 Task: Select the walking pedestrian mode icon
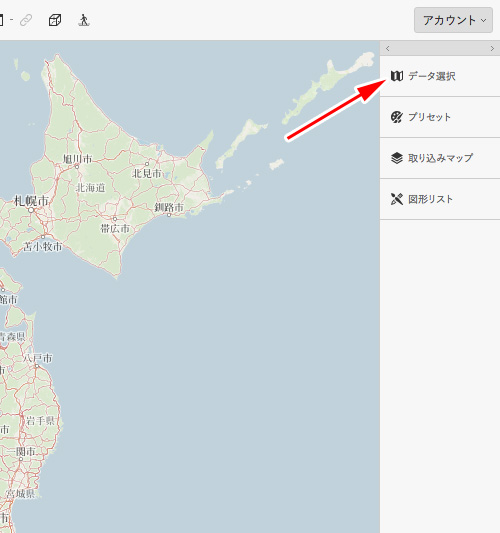tap(84, 20)
